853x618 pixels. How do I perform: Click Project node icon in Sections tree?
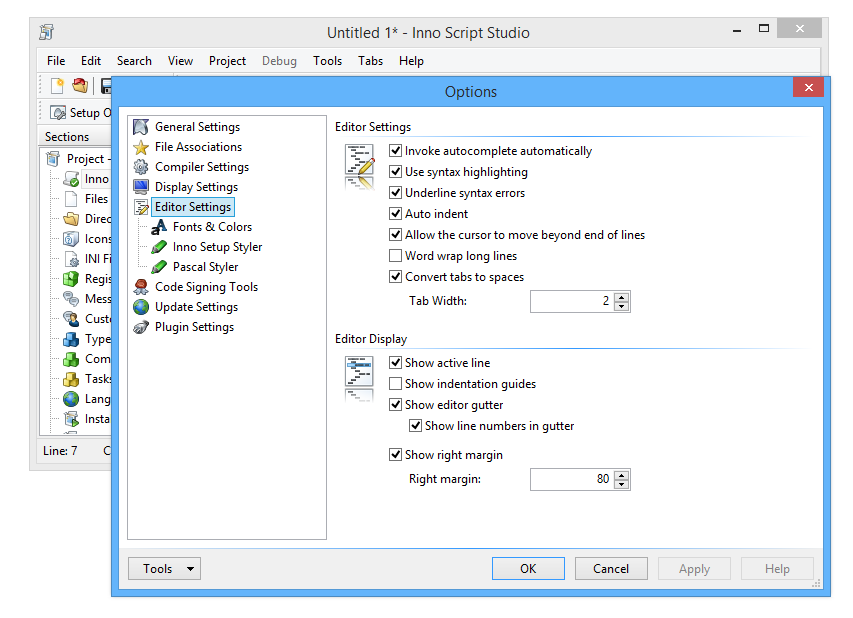(x=53, y=159)
